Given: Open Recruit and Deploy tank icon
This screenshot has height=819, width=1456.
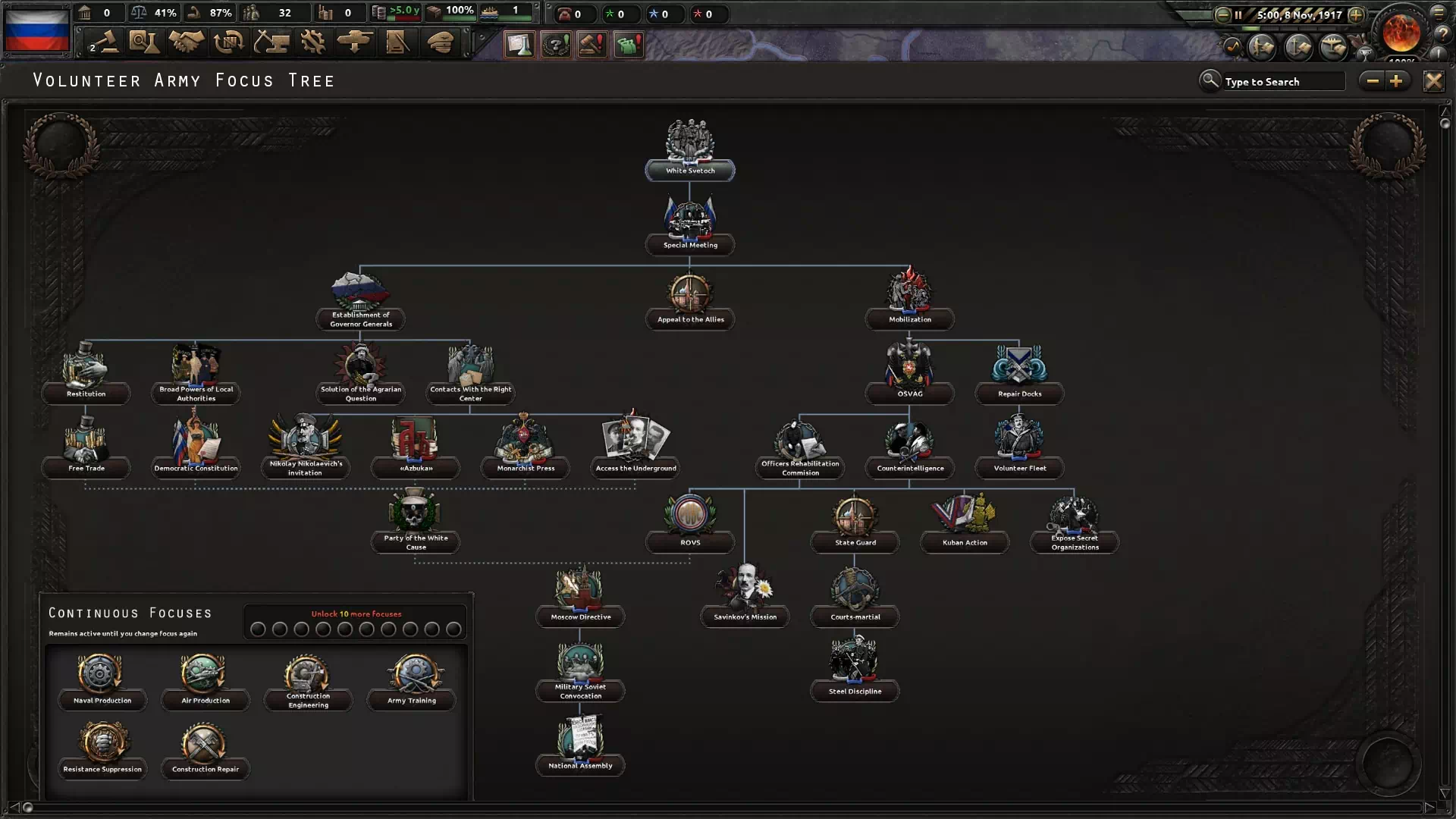Looking at the screenshot, I should coord(355,42).
